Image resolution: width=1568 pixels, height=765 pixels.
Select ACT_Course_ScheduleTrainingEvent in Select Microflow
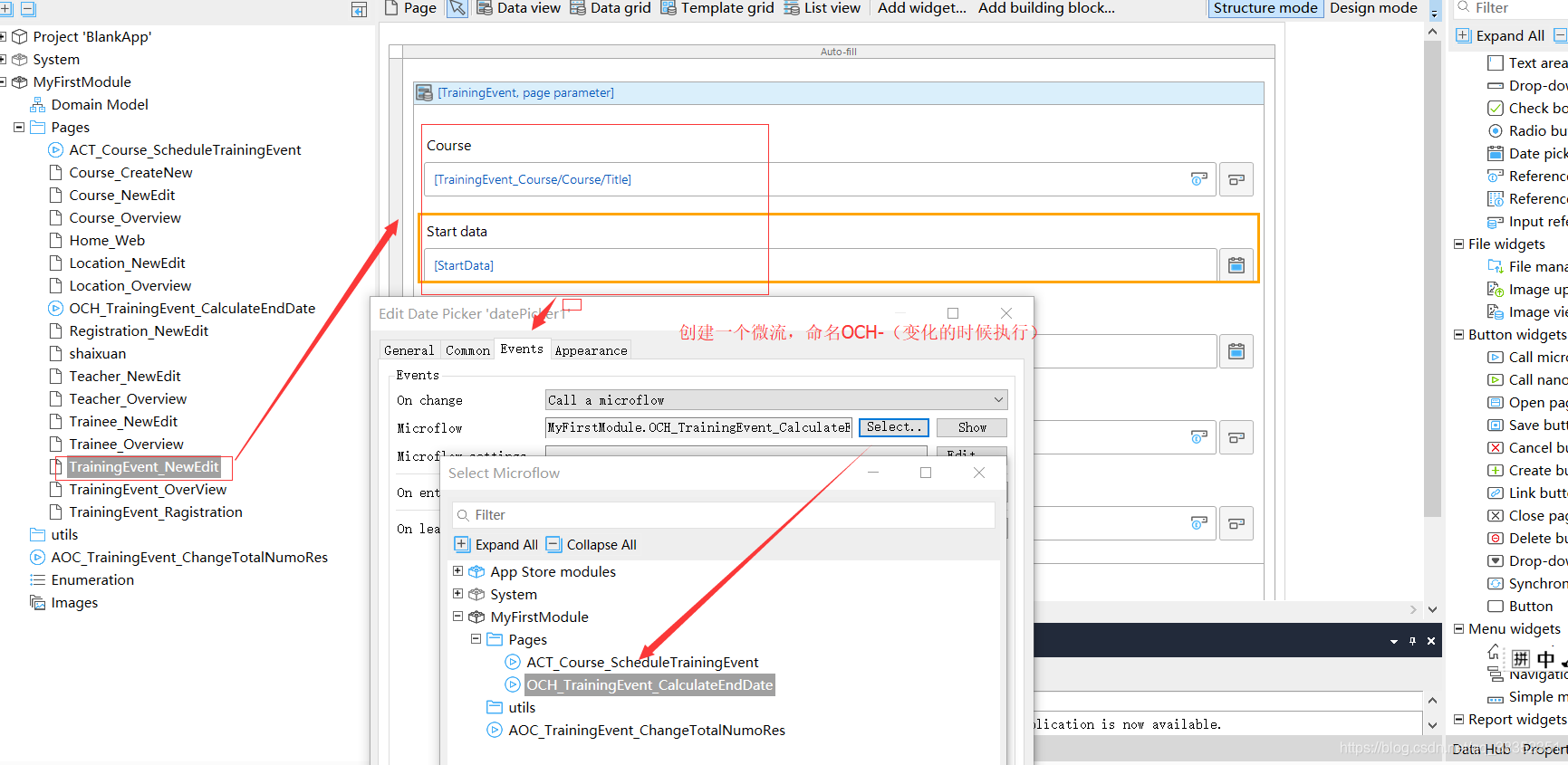coord(642,663)
